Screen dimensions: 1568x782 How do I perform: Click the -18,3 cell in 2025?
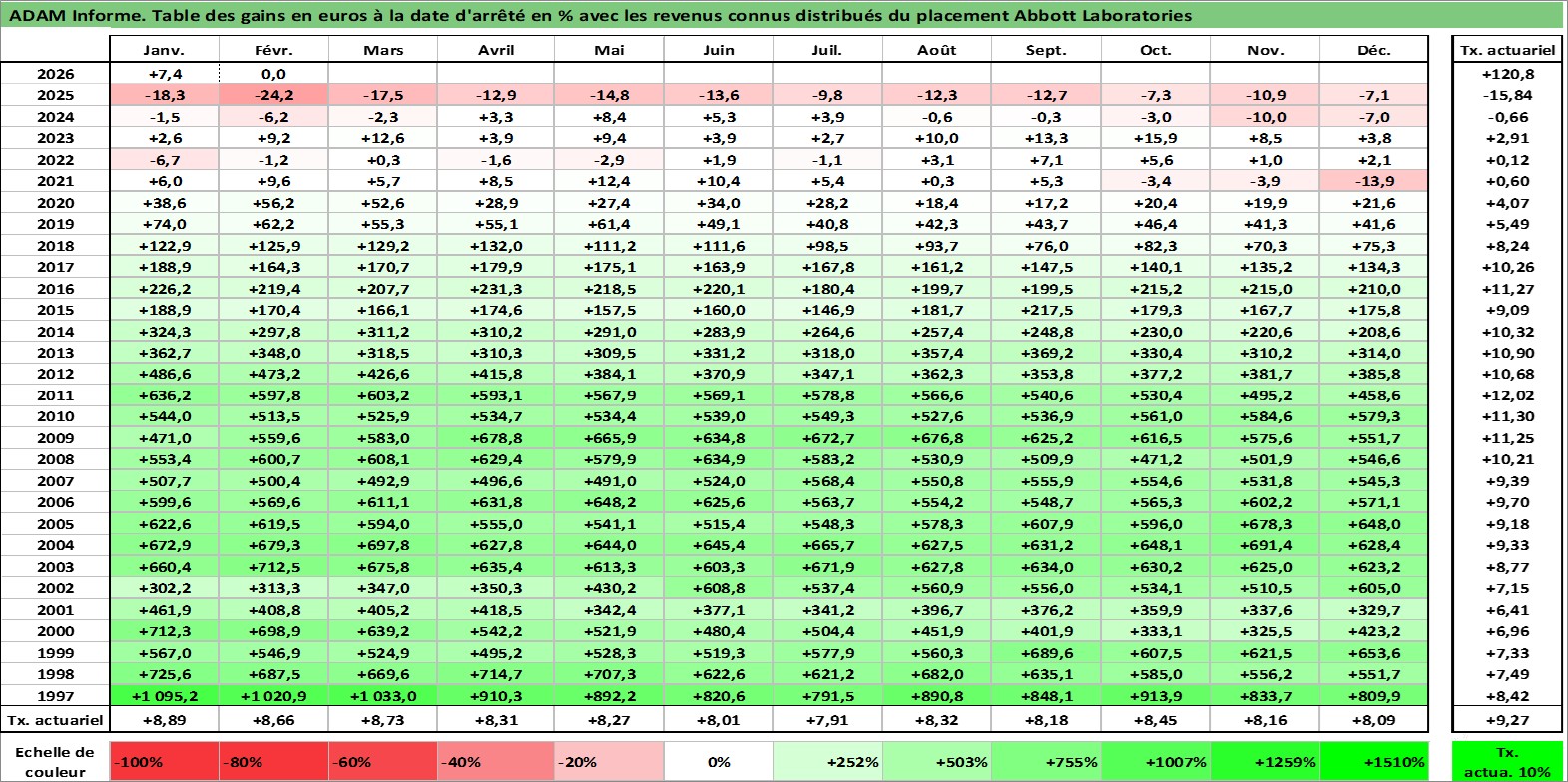[164, 95]
